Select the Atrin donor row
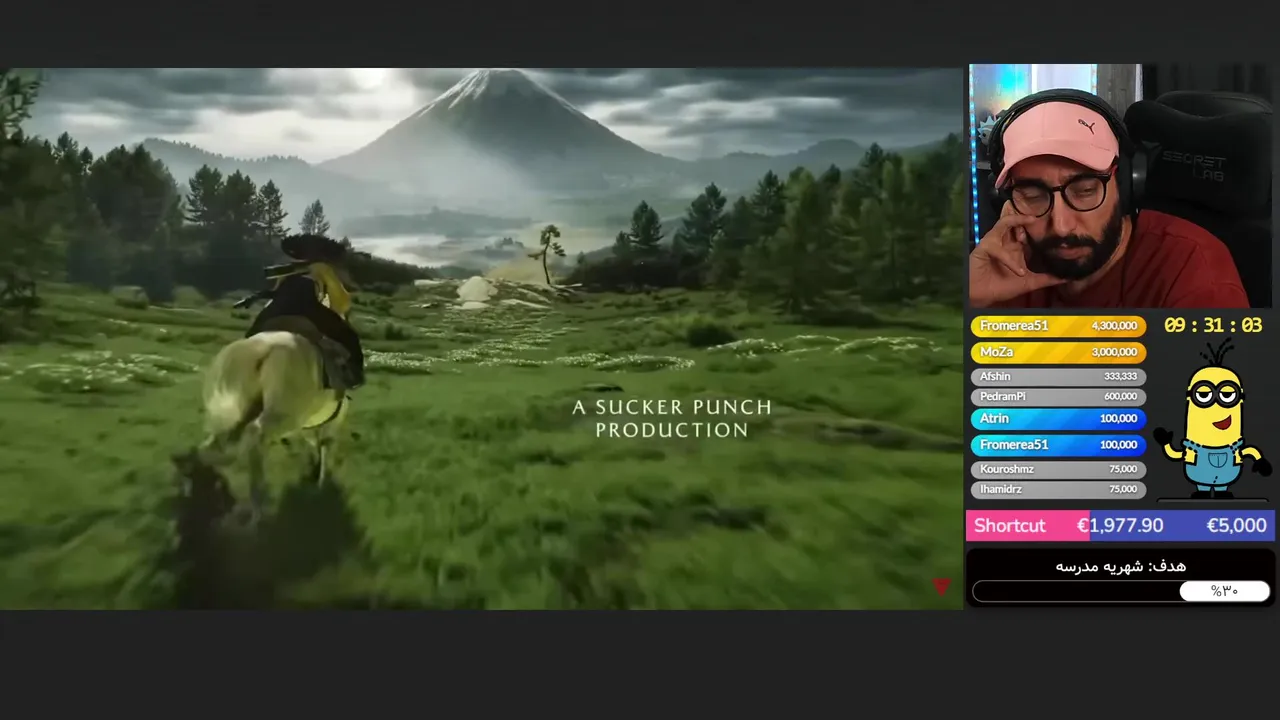The height and width of the screenshot is (720, 1280). coord(1058,419)
